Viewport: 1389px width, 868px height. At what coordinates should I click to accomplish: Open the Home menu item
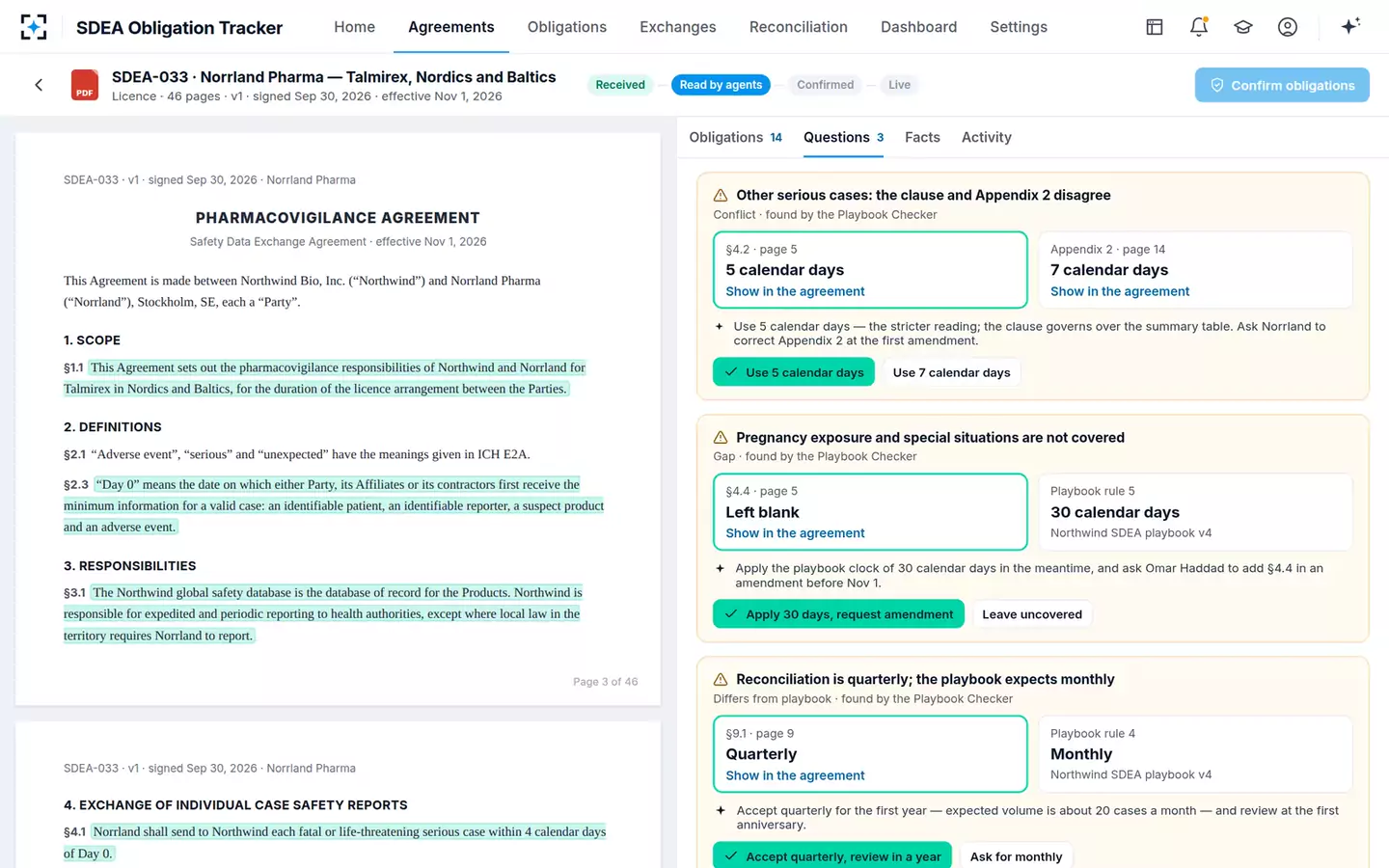354,27
